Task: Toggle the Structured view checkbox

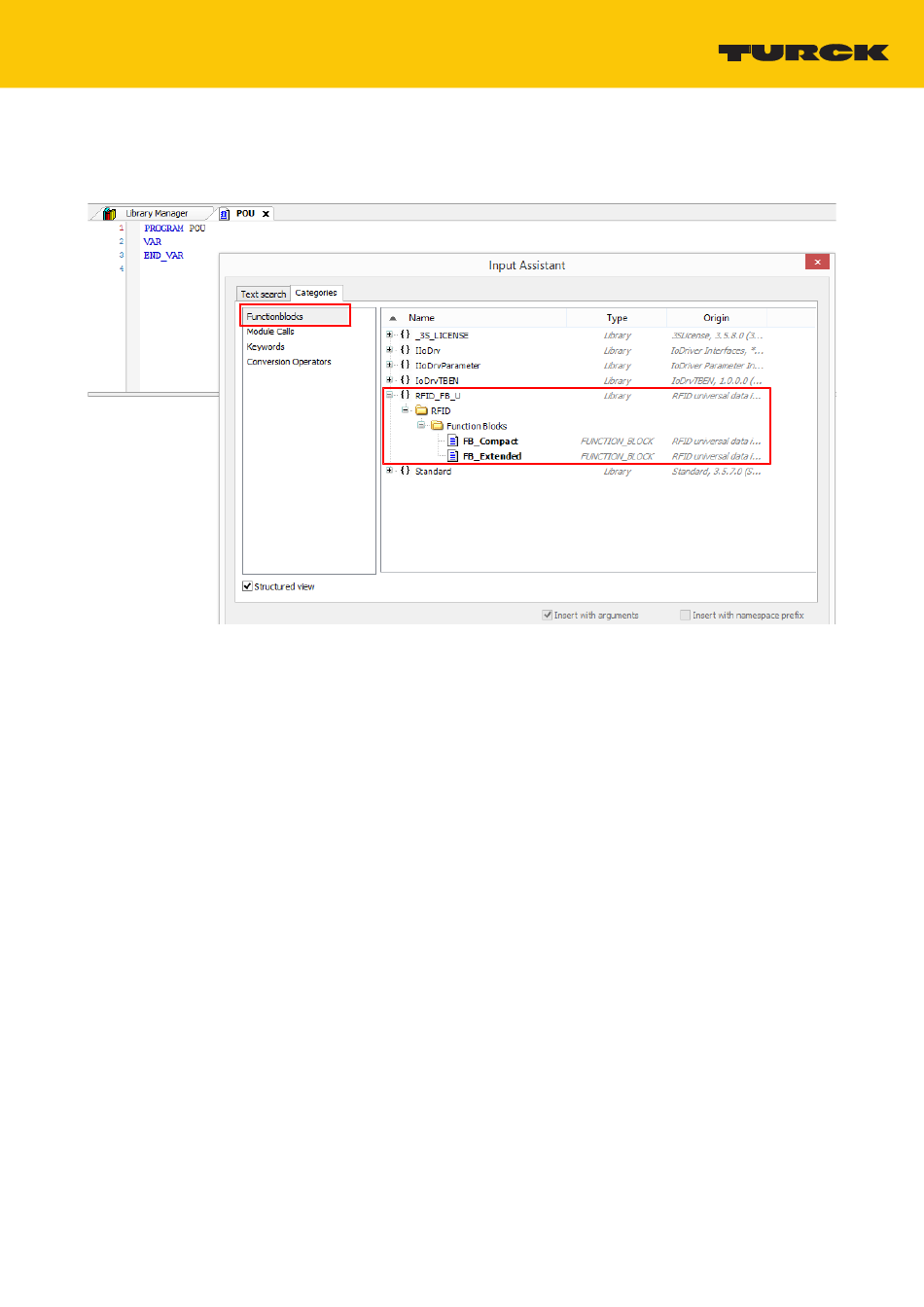Action: coord(248,586)
